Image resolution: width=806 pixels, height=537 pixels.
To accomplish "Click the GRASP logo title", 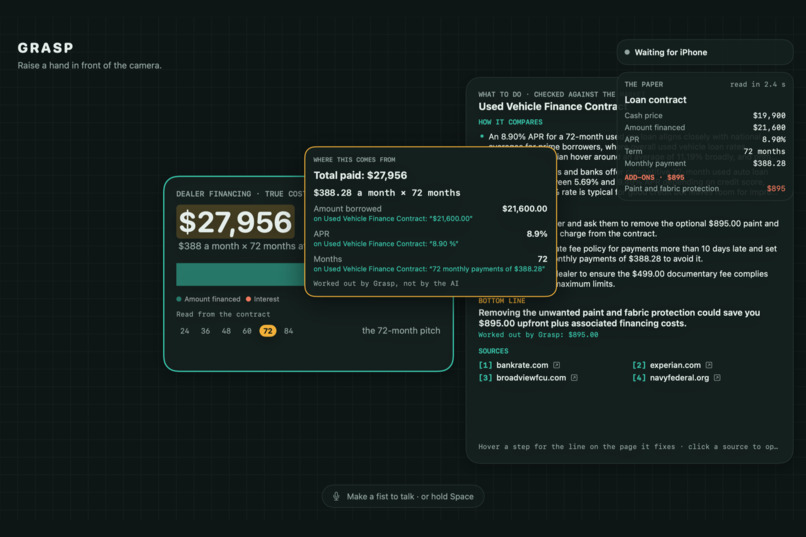I will [45, 48].
